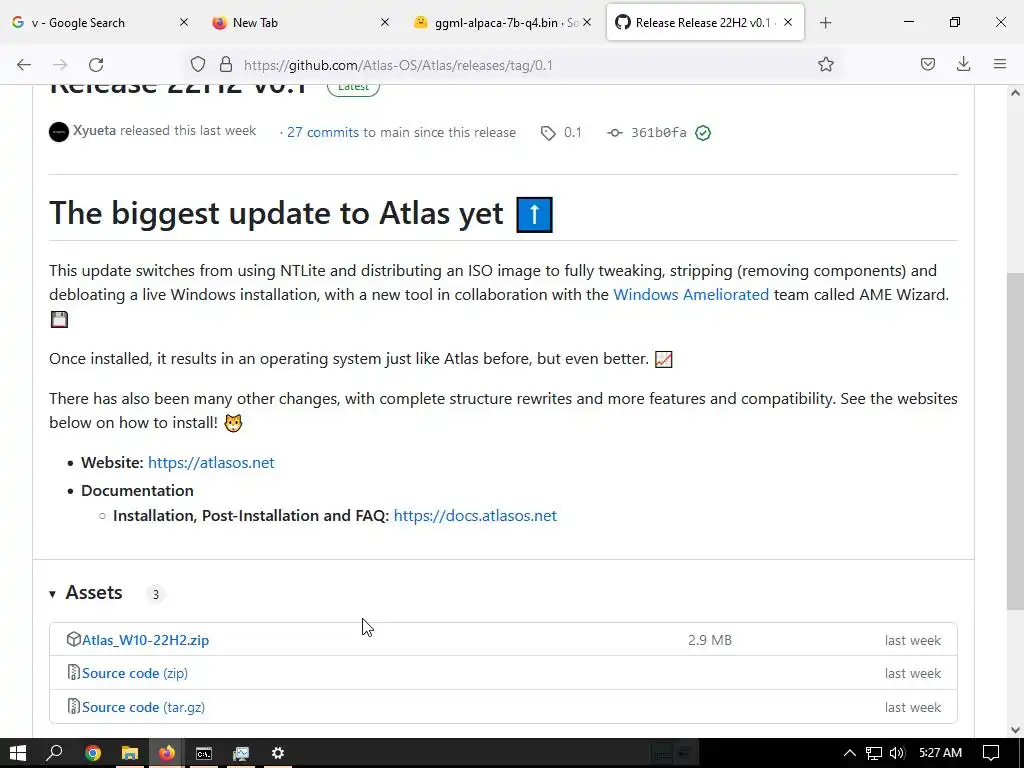
Task: Open File Explorer from taskbar
Action: [130, 753]
